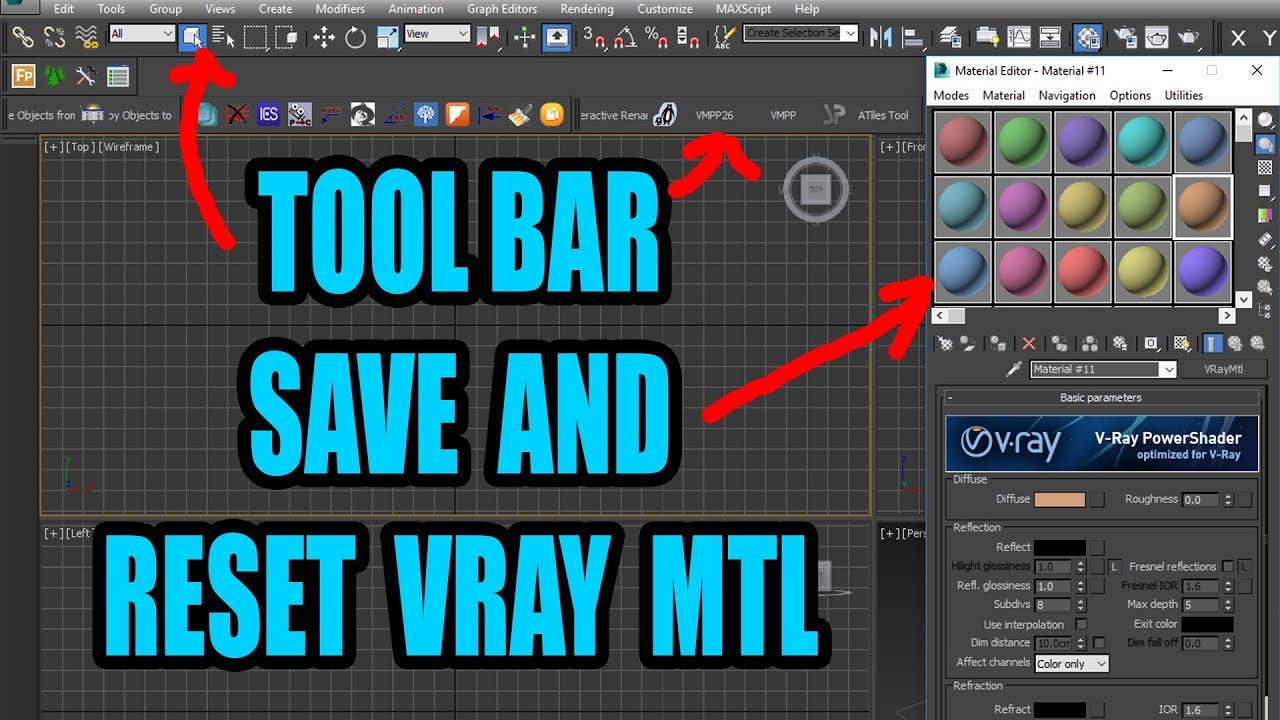The image size is (1280, 720).
Task: Pick the Rectangular Selection Region tool
Action: 256,38
